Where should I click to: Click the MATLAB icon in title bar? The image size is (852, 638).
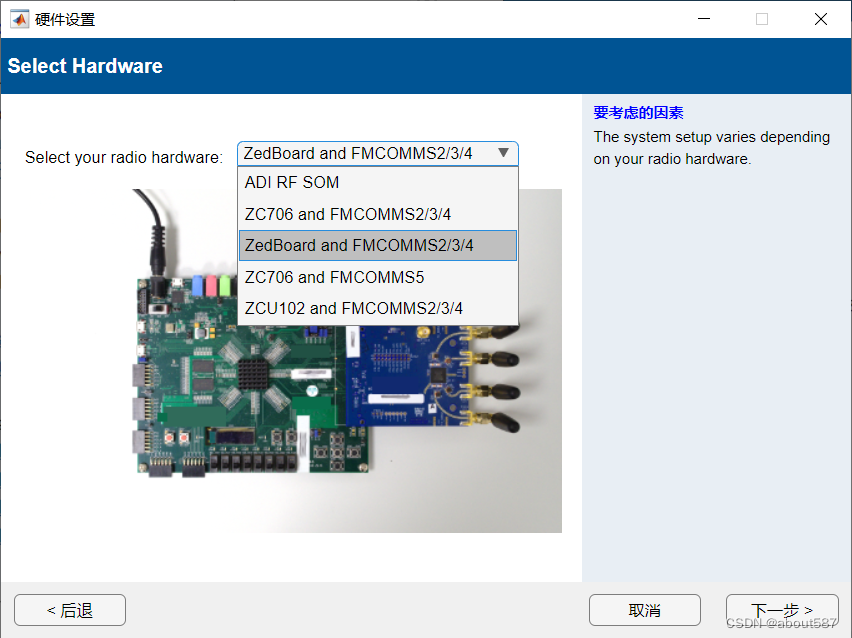[20, 19]
